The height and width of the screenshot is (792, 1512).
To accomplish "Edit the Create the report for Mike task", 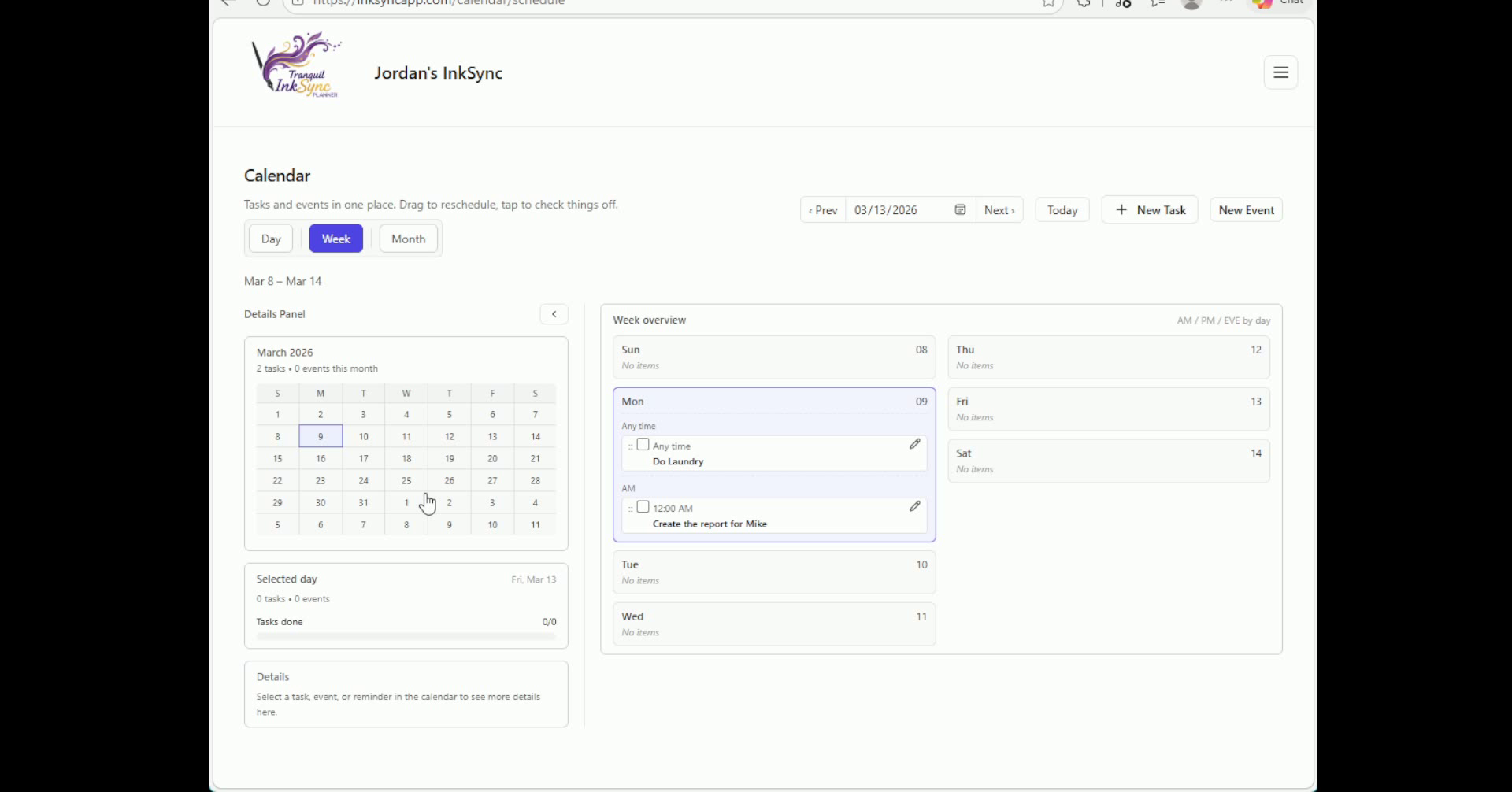I will point(914,506).
